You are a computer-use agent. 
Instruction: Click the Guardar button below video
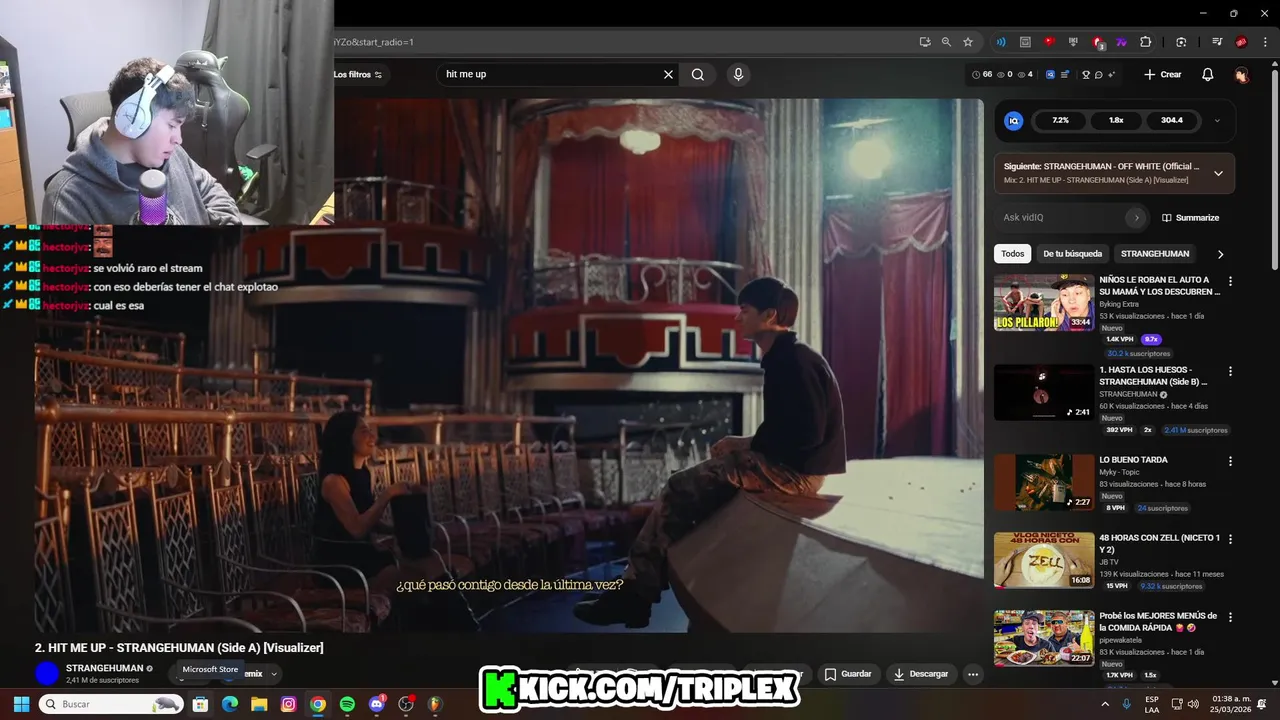click(848, 674)
